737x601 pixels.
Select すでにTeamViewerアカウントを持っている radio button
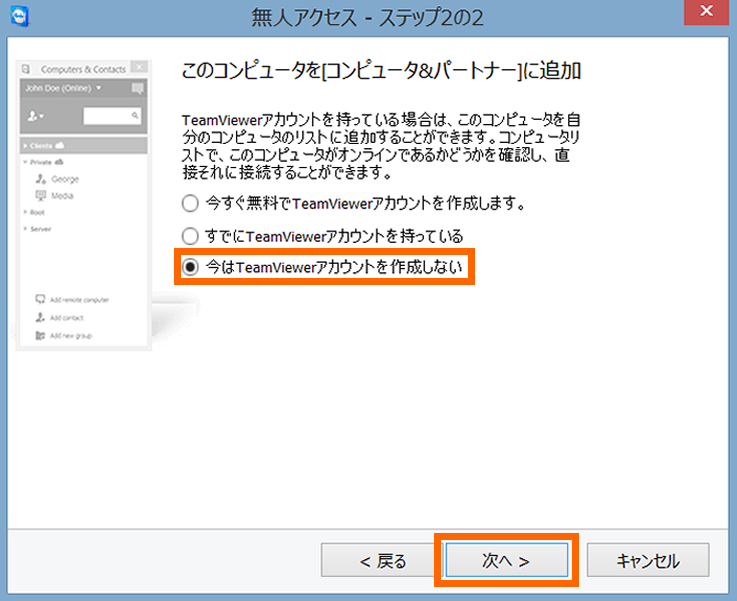190,236
